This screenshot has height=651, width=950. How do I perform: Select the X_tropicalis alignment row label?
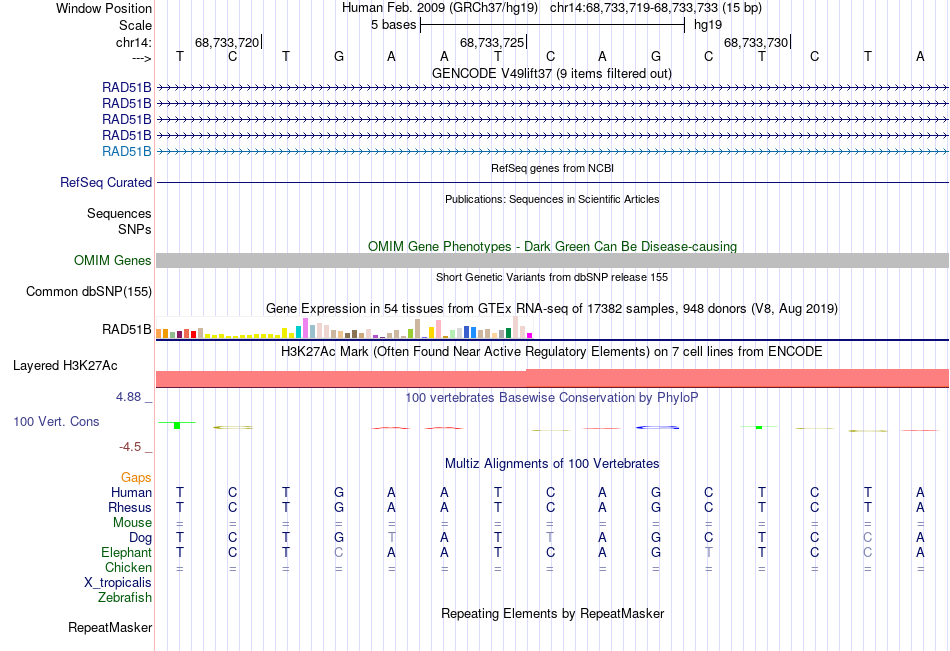point(118,583)
